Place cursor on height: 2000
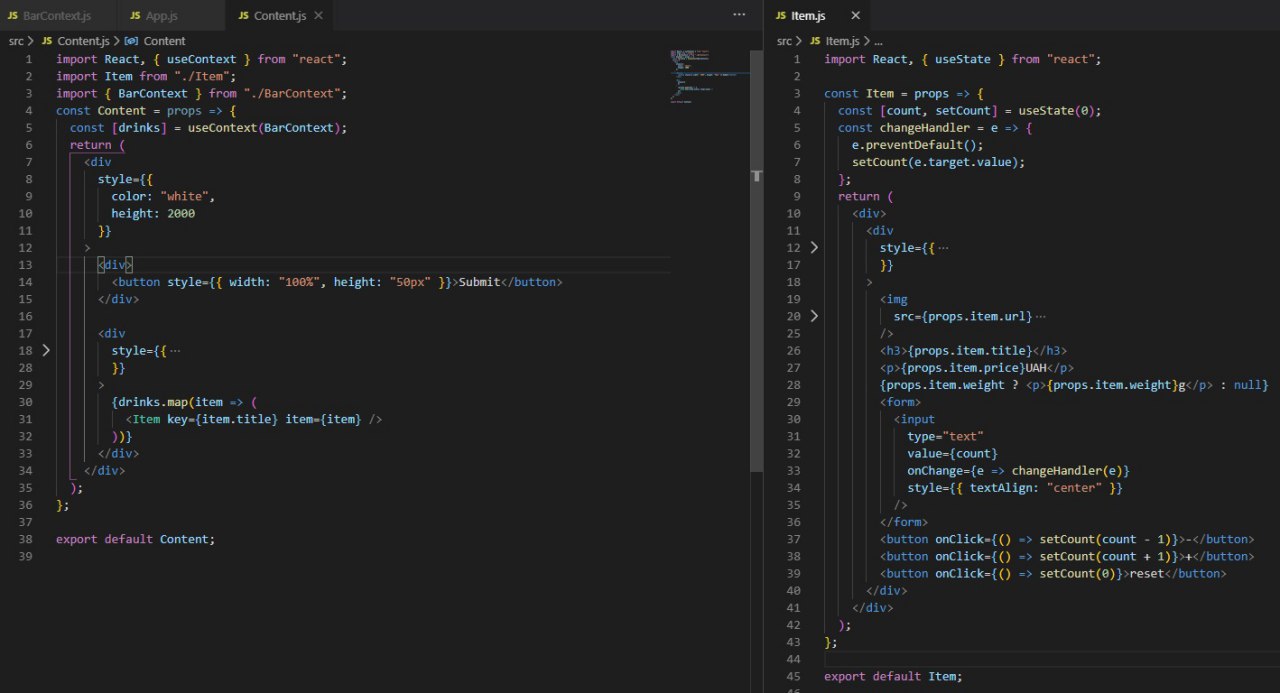Image resolution: width=1280 pixels, height=693 pixels. coord(153,213)
